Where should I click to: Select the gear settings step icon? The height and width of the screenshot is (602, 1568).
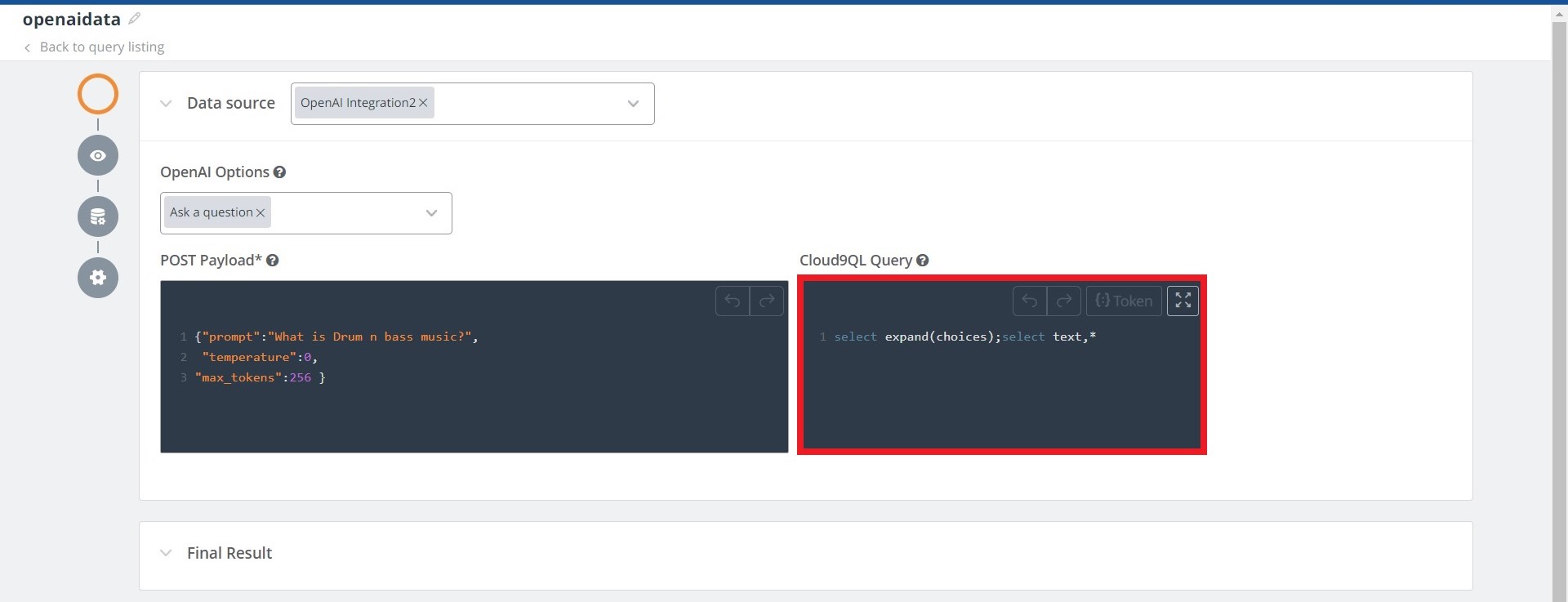(98, 278)
